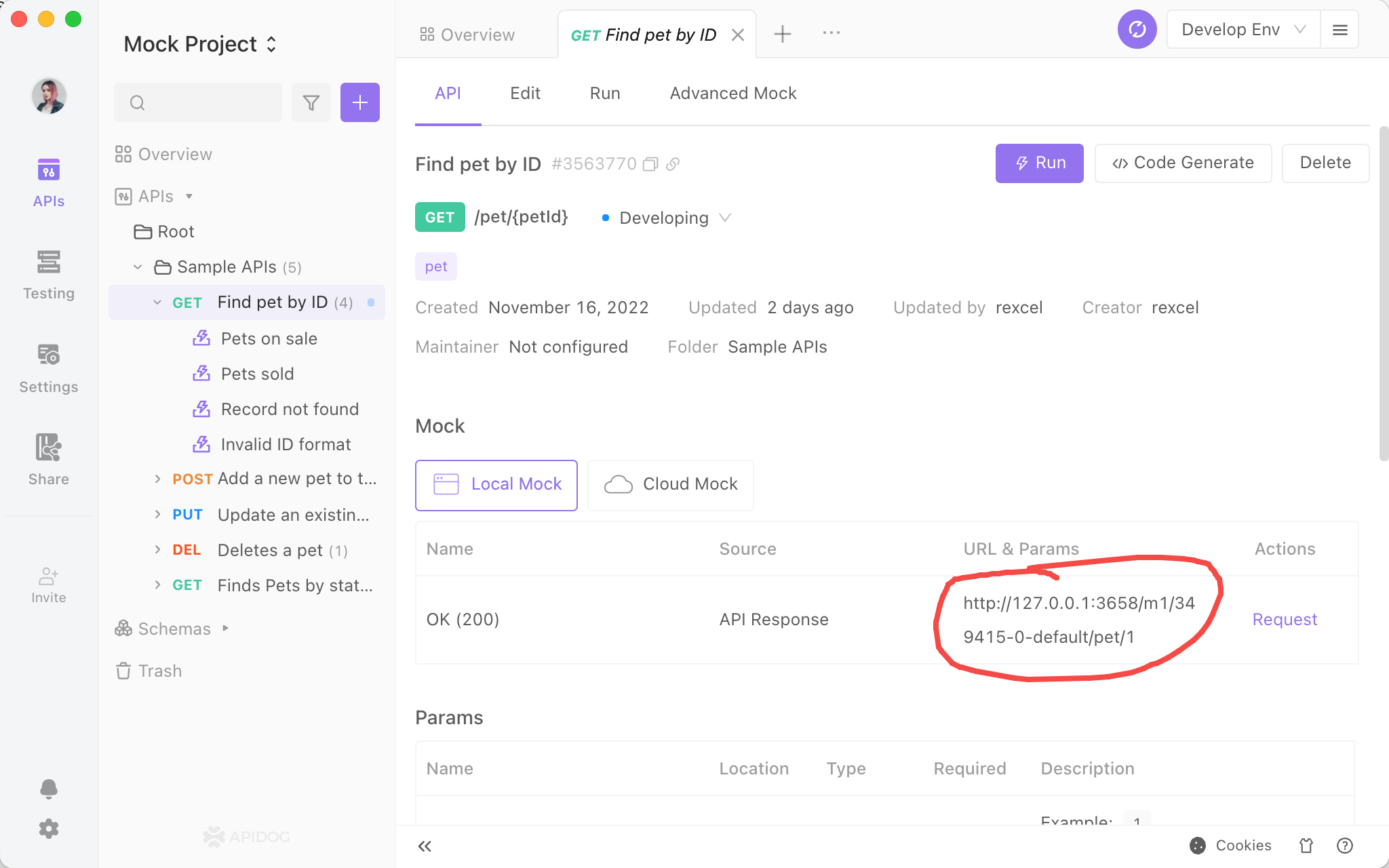
Task: Click the Request link for OK 200
Action: [1285, 619]
